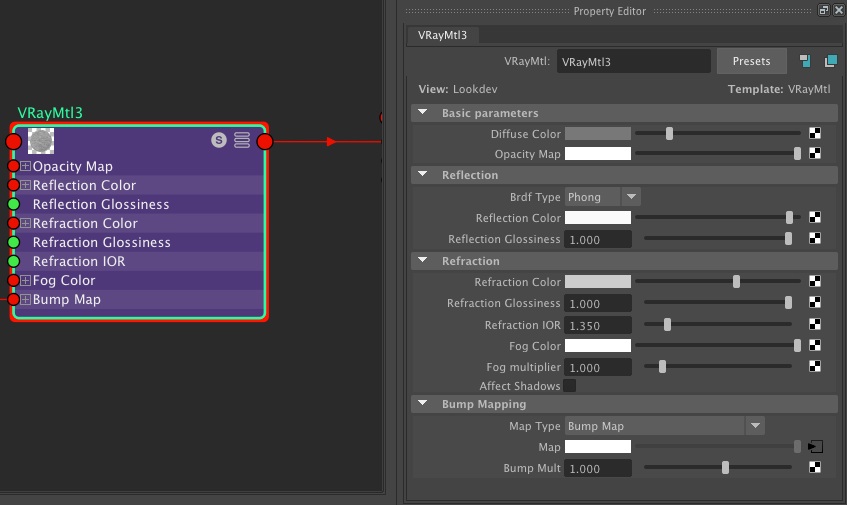
Task: Click the float window icon of Property Editor
Action: (824, 10)
